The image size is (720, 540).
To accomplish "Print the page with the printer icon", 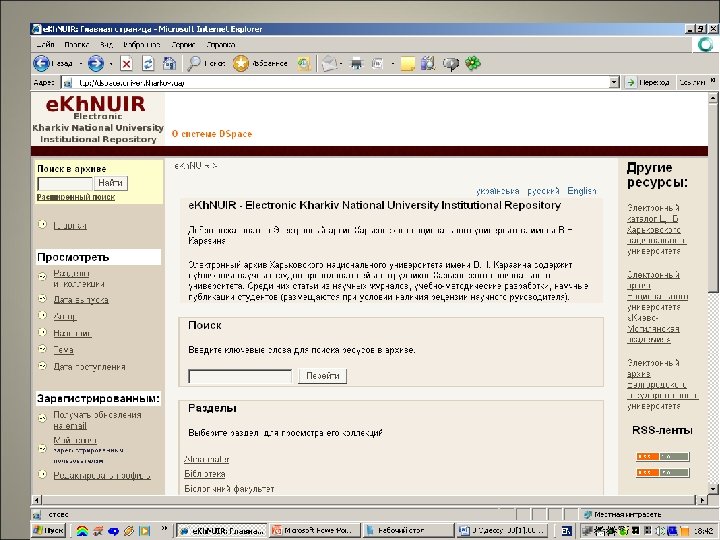I will [356, 63].
